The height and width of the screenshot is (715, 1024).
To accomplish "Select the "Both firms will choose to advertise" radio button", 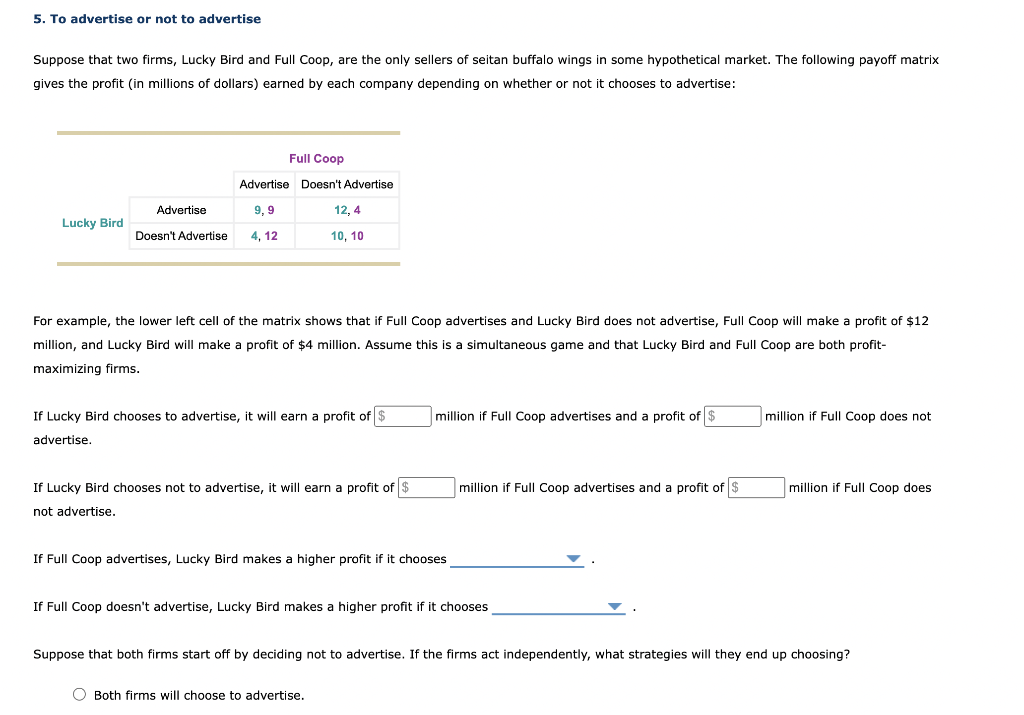I will (x=79, y=694).
